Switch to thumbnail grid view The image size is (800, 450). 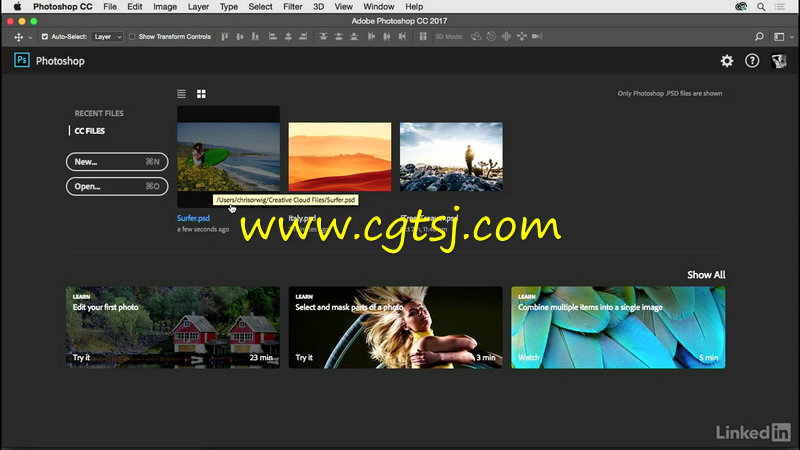coord(201,94)
